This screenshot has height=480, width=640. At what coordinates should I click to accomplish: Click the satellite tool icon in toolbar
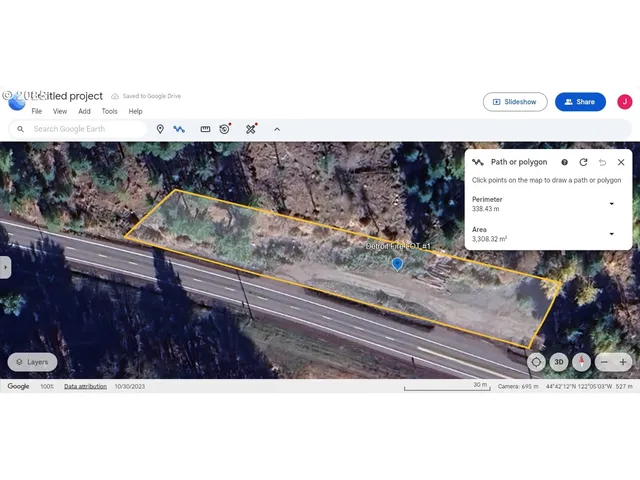(251, 129)
